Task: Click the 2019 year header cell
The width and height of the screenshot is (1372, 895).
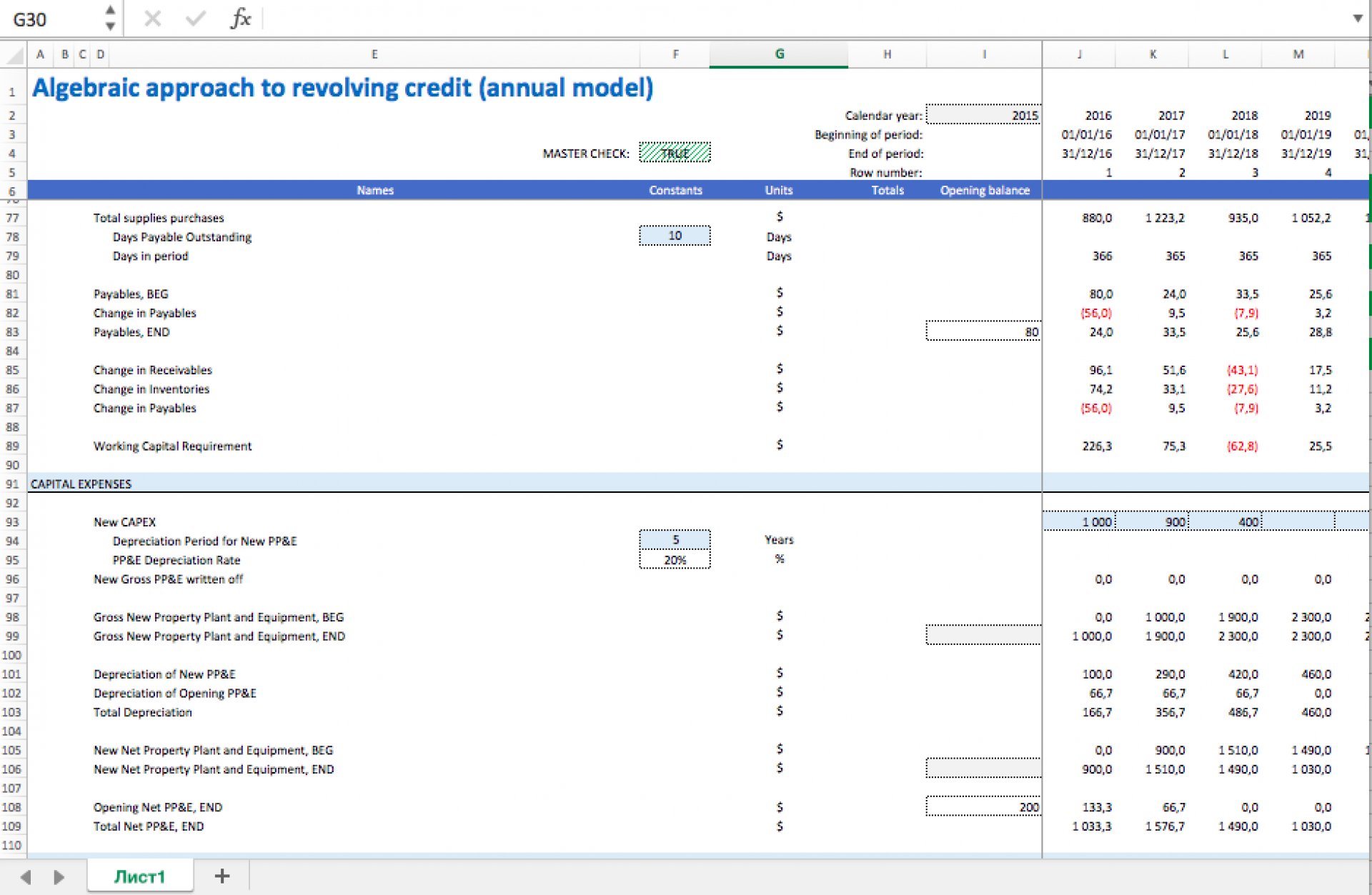Action: click(1317, 115)
